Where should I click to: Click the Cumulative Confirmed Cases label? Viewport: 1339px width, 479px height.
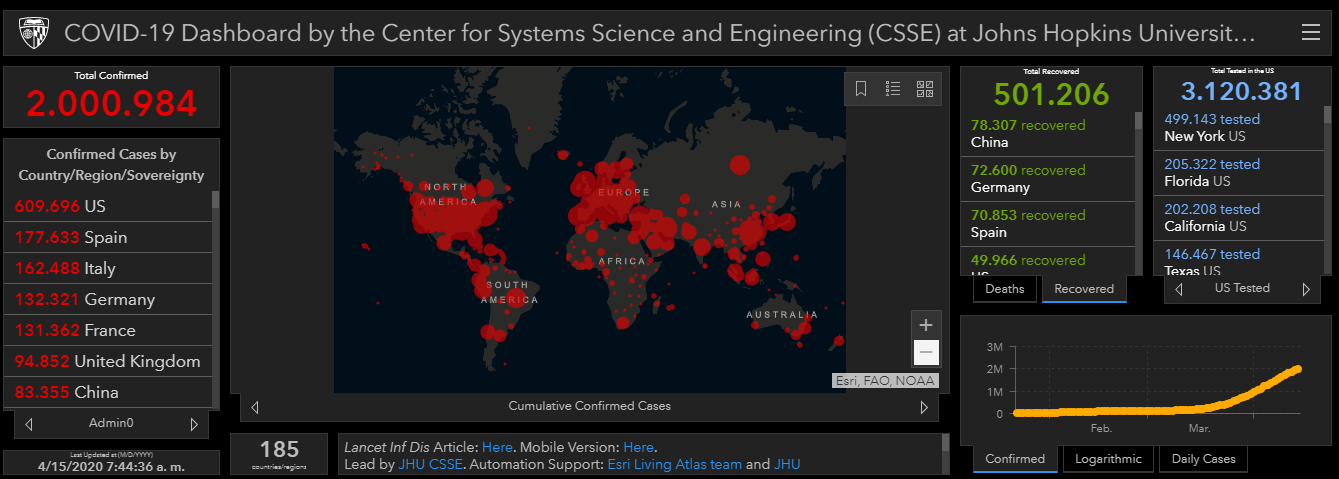590,406
